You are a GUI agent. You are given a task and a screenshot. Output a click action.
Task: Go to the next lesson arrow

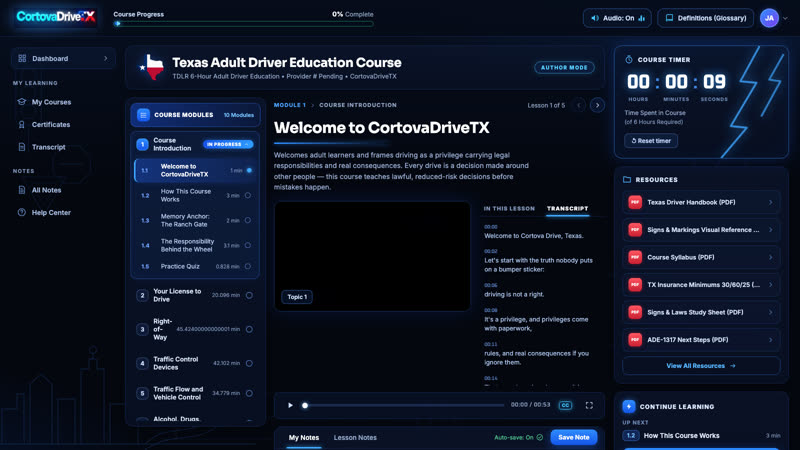[x=597, y=105]
